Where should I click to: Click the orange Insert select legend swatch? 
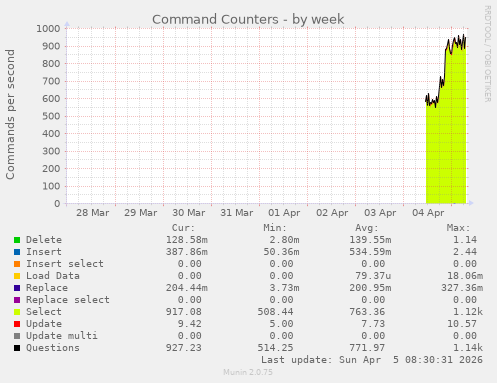click(x=17, y=264)
